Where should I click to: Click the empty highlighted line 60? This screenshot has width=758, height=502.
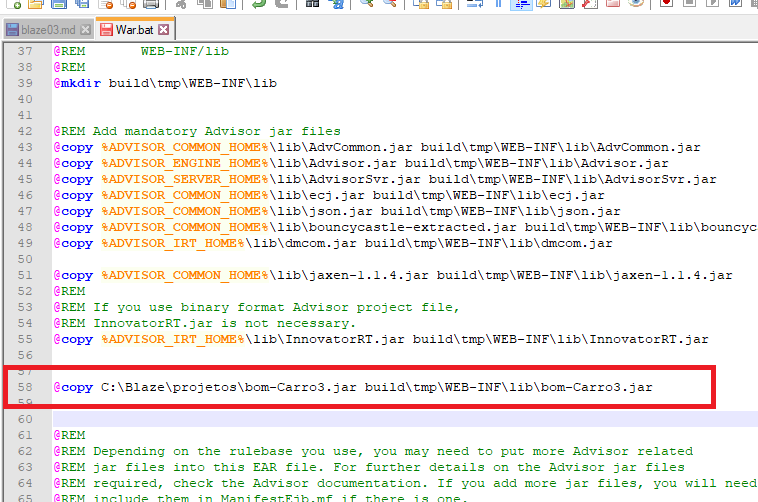click(405, 419)
